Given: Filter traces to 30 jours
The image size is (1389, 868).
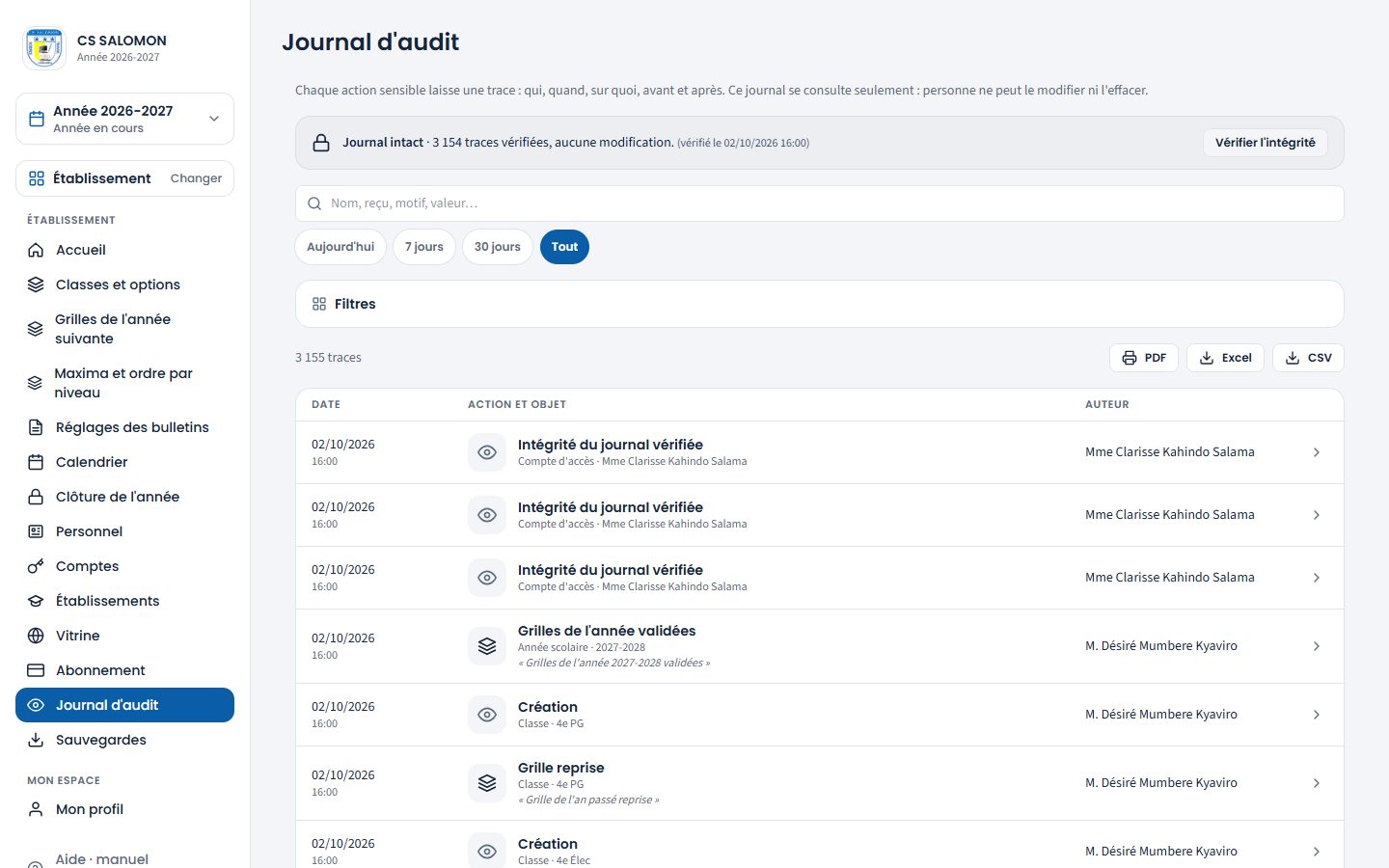Looking at the screenshot, I should pyautogui.click(x=498, y=247).
